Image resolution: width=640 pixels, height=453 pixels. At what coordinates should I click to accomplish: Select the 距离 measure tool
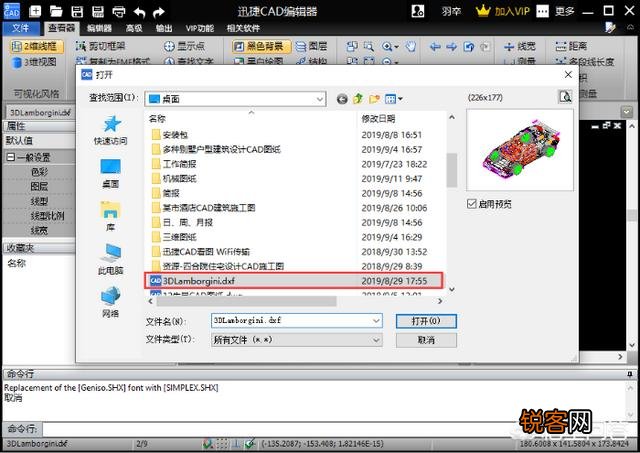click(x=571, y=46)
